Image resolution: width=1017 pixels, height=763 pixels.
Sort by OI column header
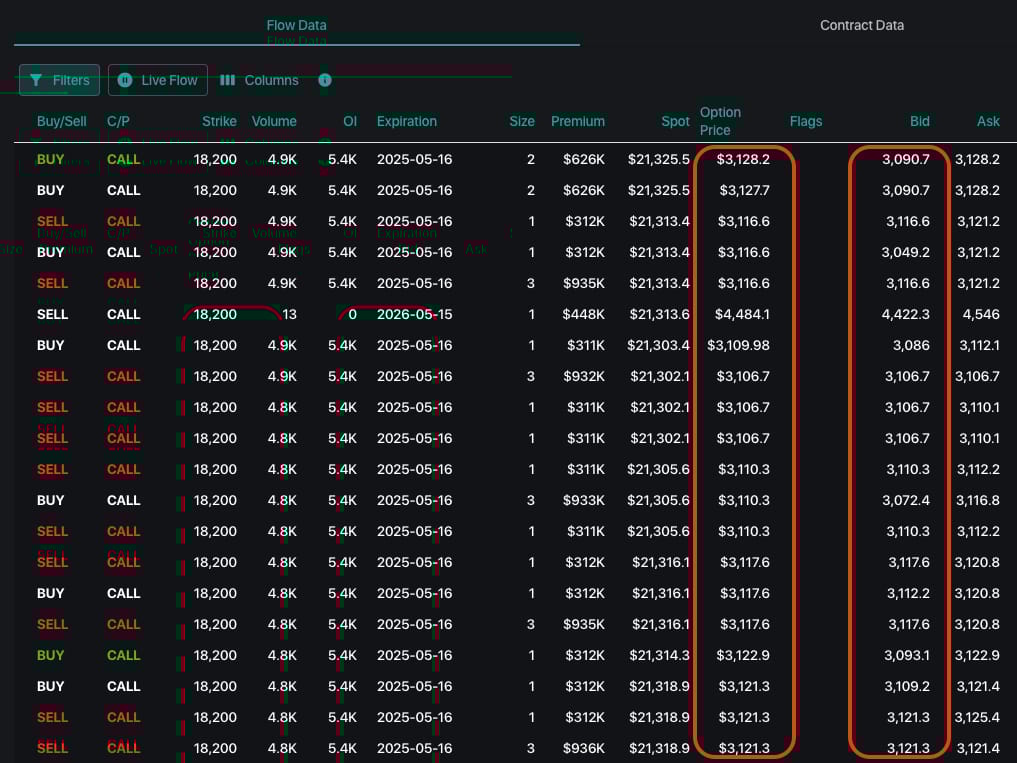[350, 121]
